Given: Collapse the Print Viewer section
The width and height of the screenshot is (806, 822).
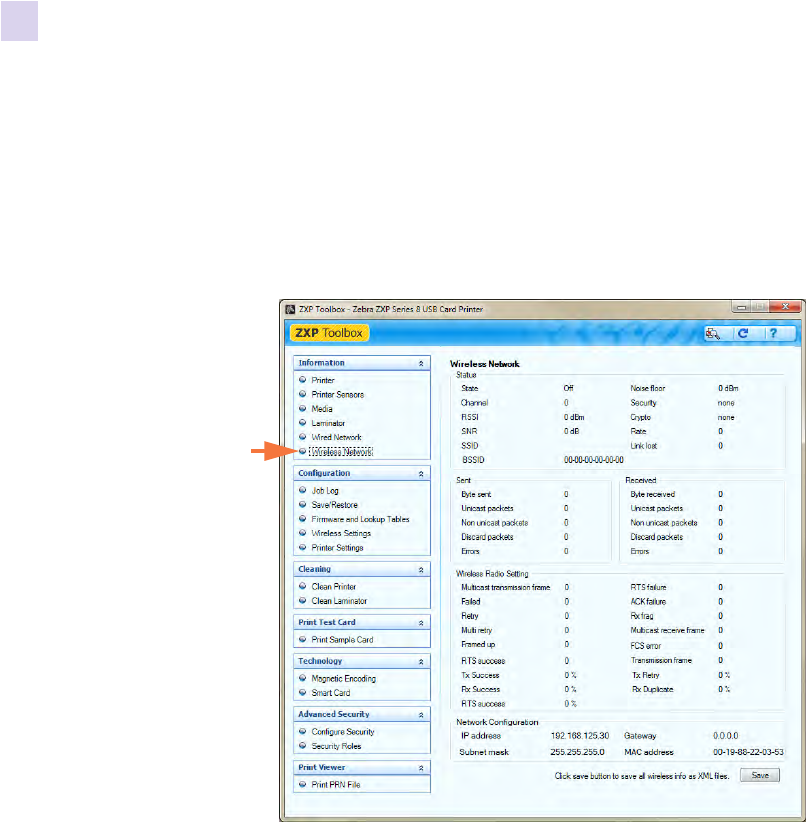Looking at the screenshot, I should point(421,768).
